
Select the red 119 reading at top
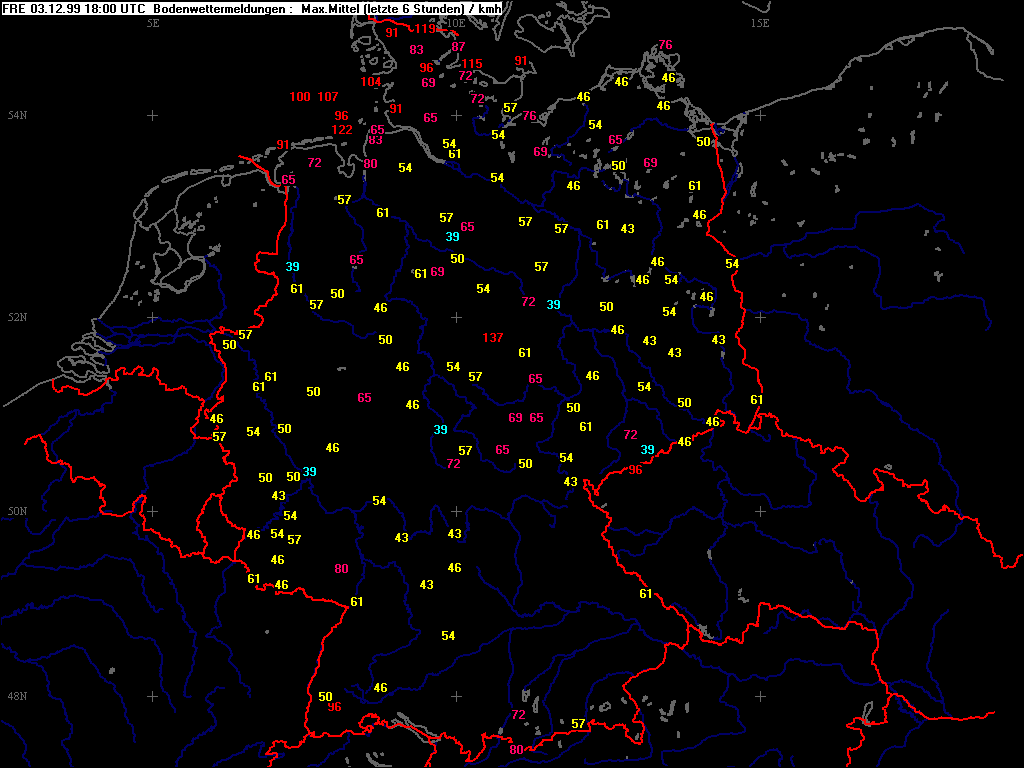click(x=425, y=29)
